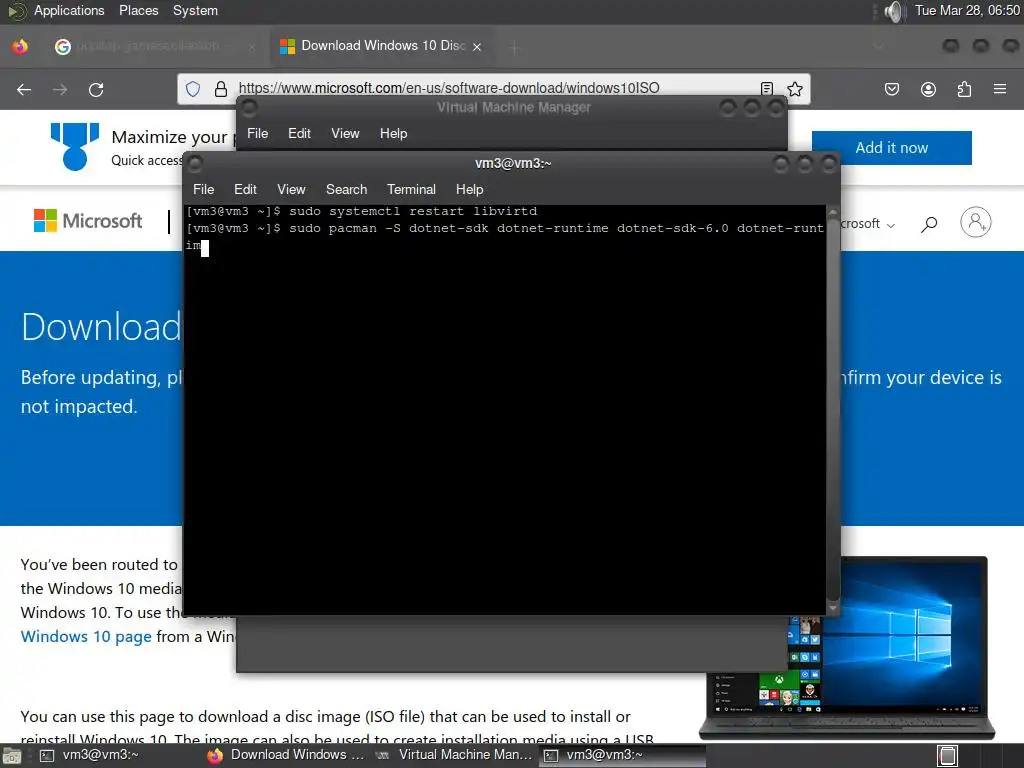Click the Firefox logo icon in the browser tab bar
Screen dimensions: 1024x768
[20, 46]
